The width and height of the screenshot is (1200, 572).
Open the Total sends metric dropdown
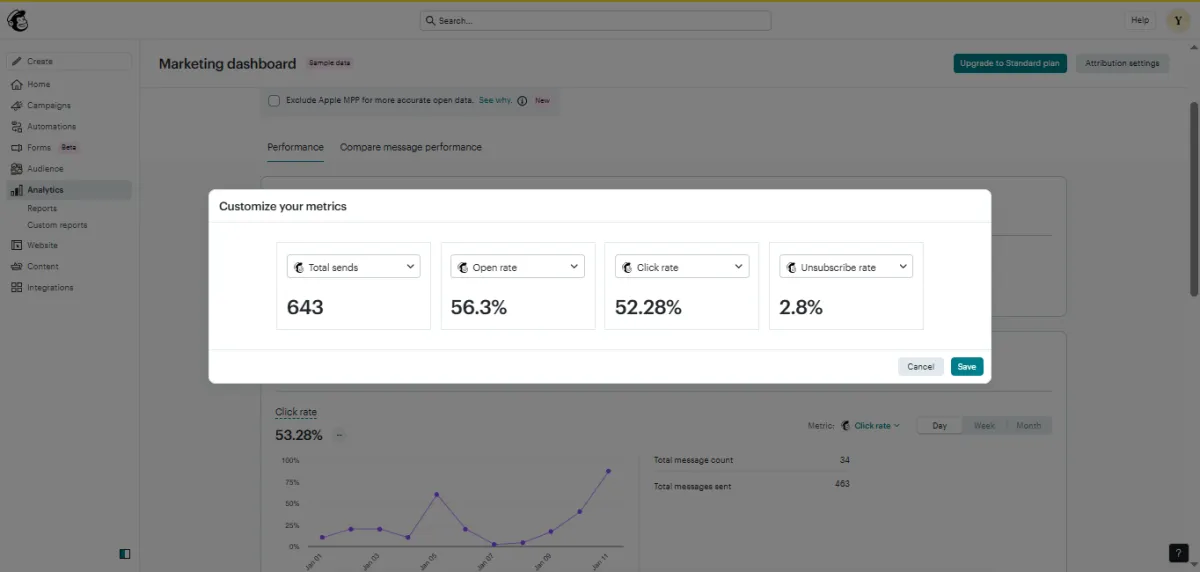pyautogui.click(x=353, y=267)
